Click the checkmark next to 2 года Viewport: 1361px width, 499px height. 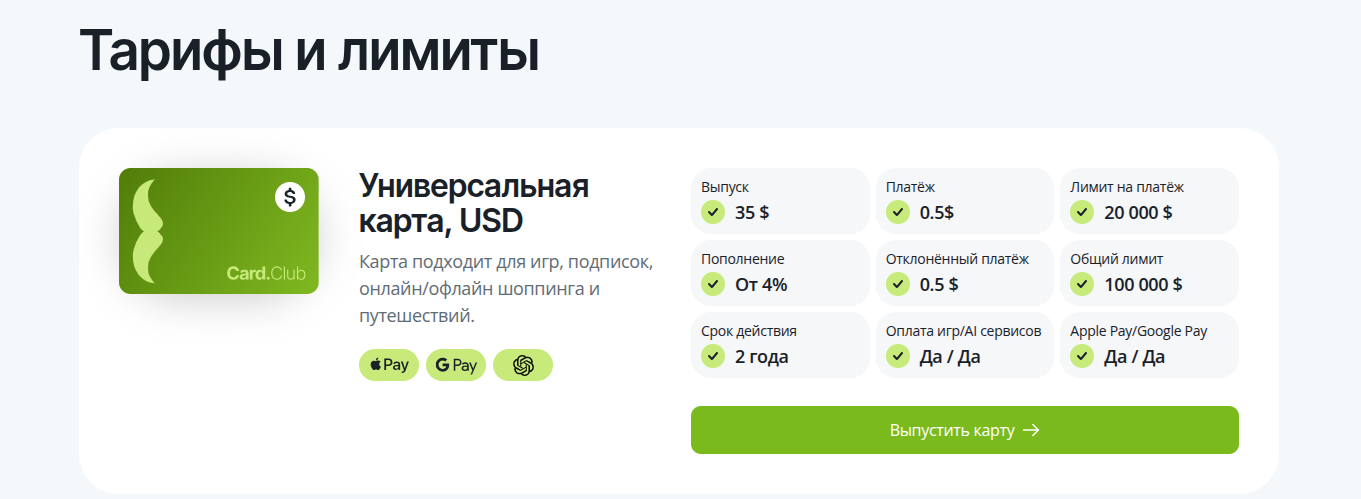point(713,356)
